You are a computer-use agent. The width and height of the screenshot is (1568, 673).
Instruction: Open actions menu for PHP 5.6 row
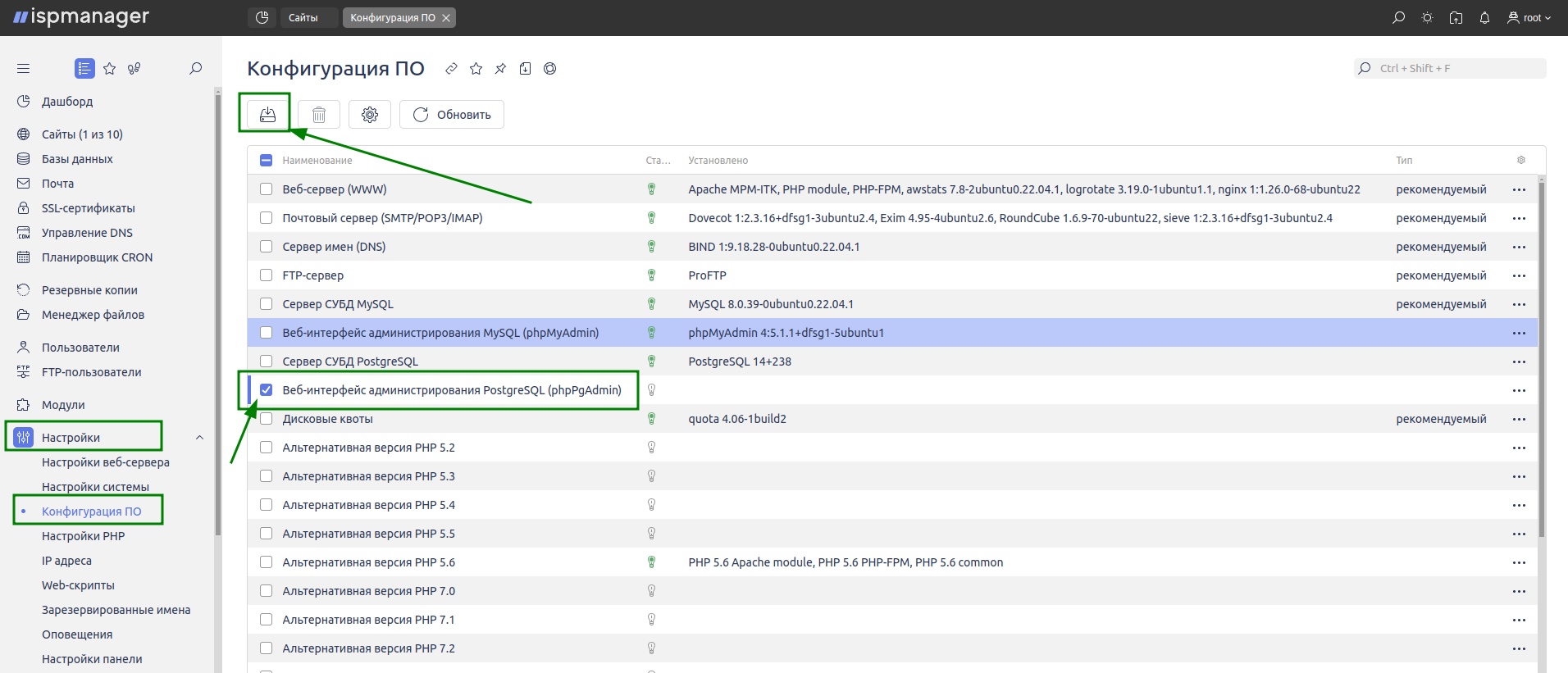point(1519,562)
